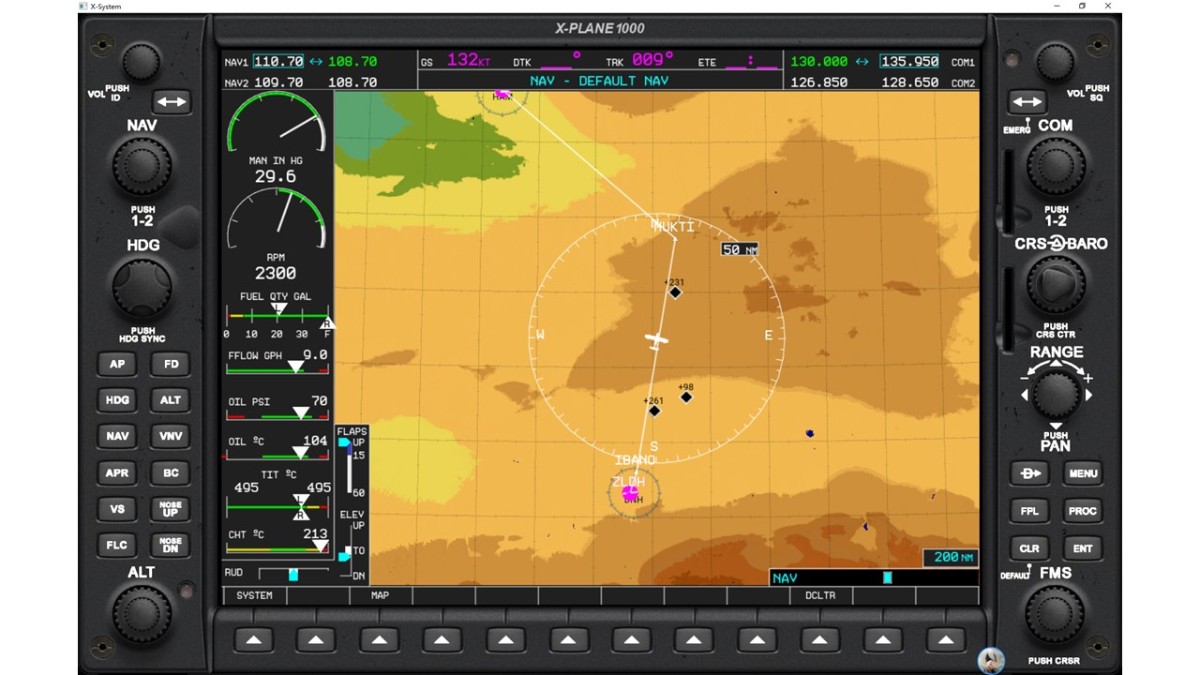
Task: Click the IBANO waypoint label on map
Action: point(635,460)
